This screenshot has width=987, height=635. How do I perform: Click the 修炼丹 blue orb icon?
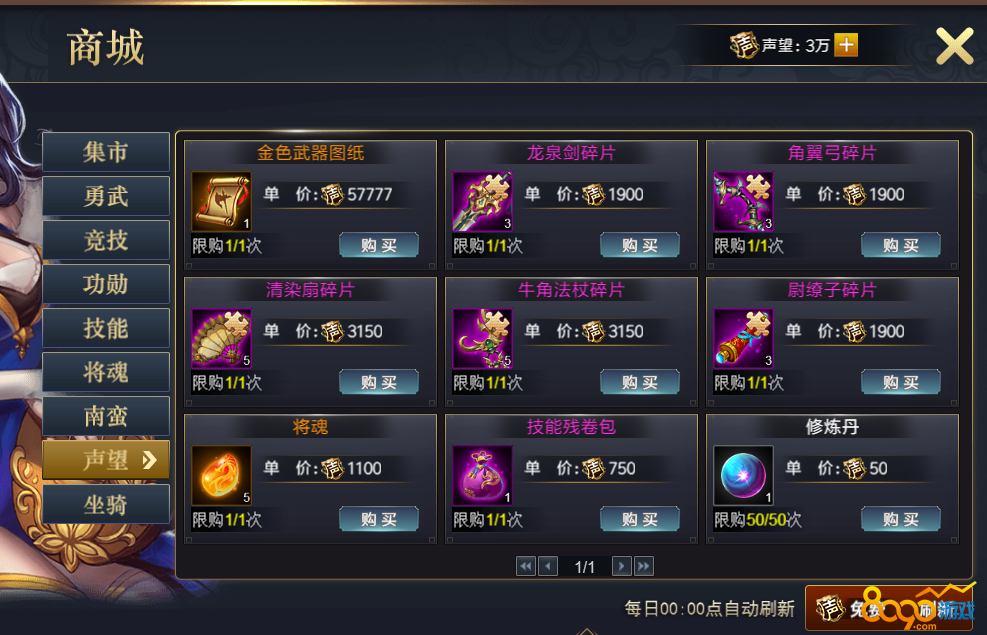coord(743,476)
